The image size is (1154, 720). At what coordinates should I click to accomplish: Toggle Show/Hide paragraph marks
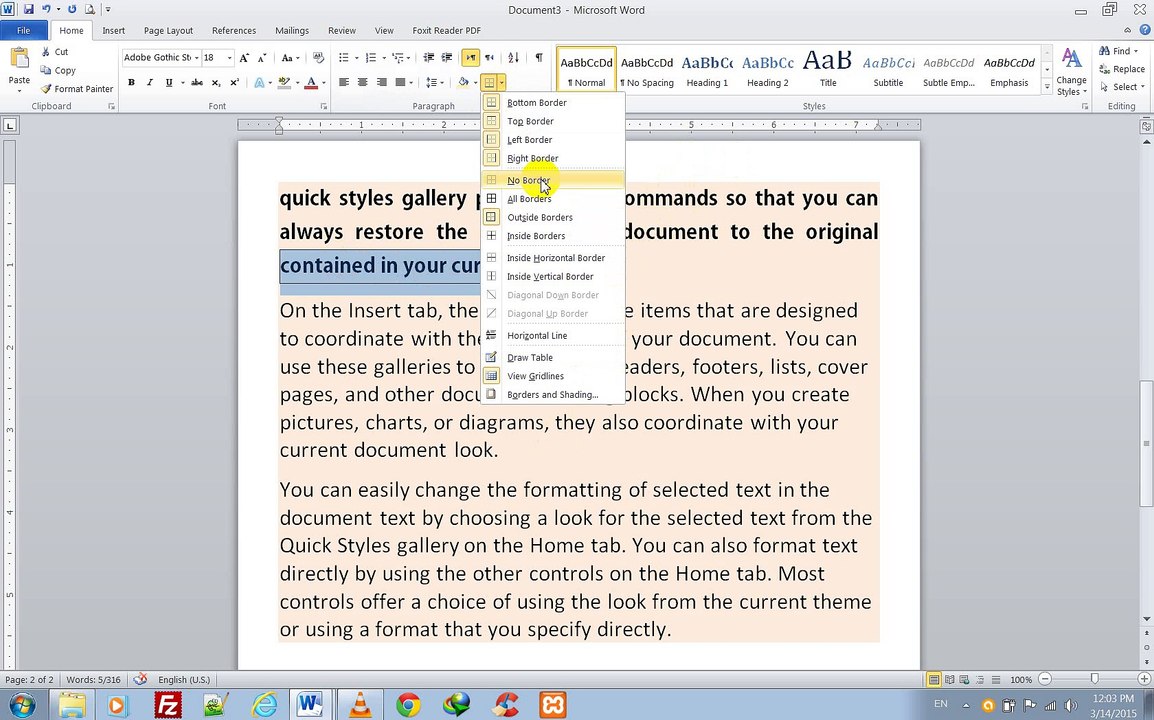[539, 57]
